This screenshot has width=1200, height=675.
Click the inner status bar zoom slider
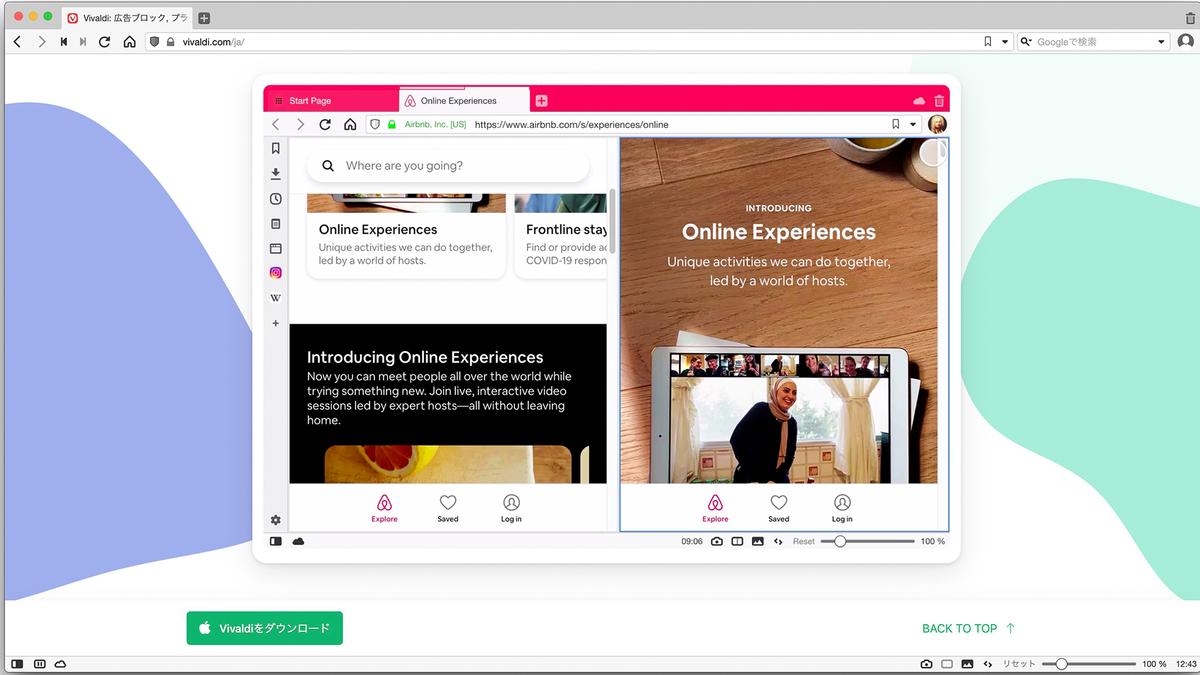tap(867, 541)
